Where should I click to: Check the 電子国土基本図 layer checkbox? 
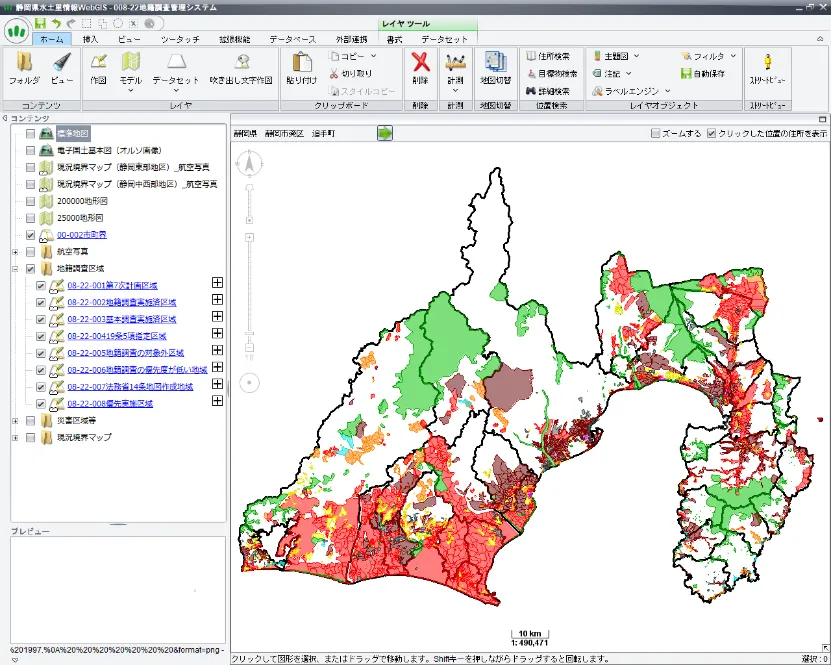30,150
